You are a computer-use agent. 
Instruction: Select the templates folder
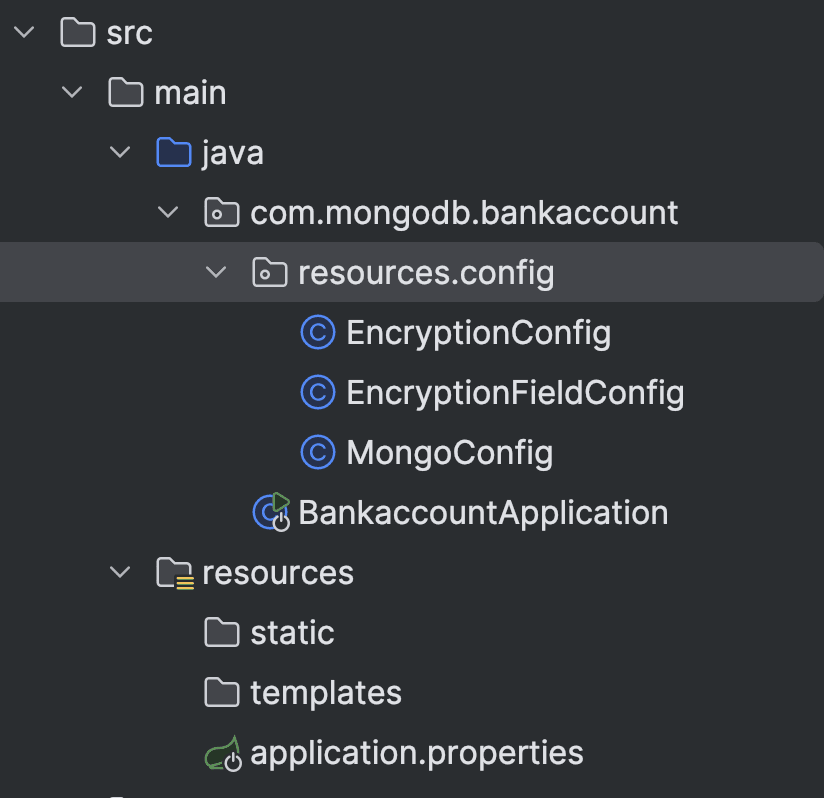(x=325, y=693)
